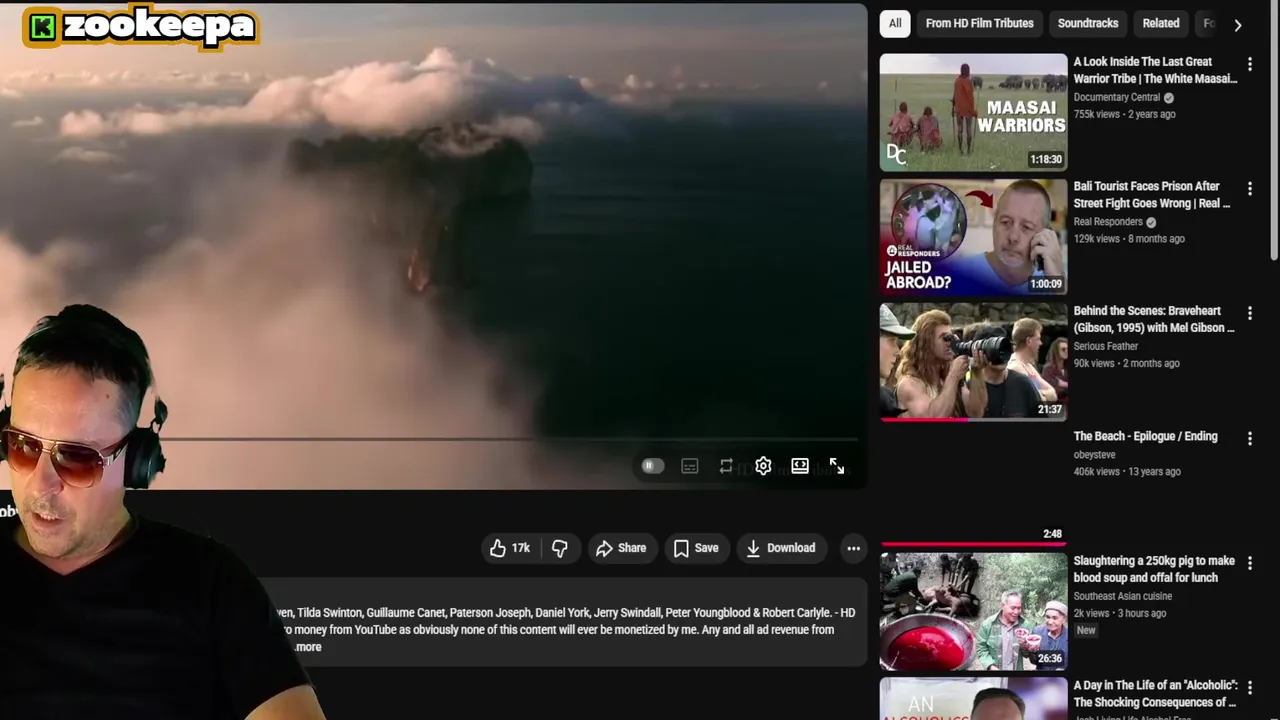Click the dislike thumbs-down button

[560, 548]
